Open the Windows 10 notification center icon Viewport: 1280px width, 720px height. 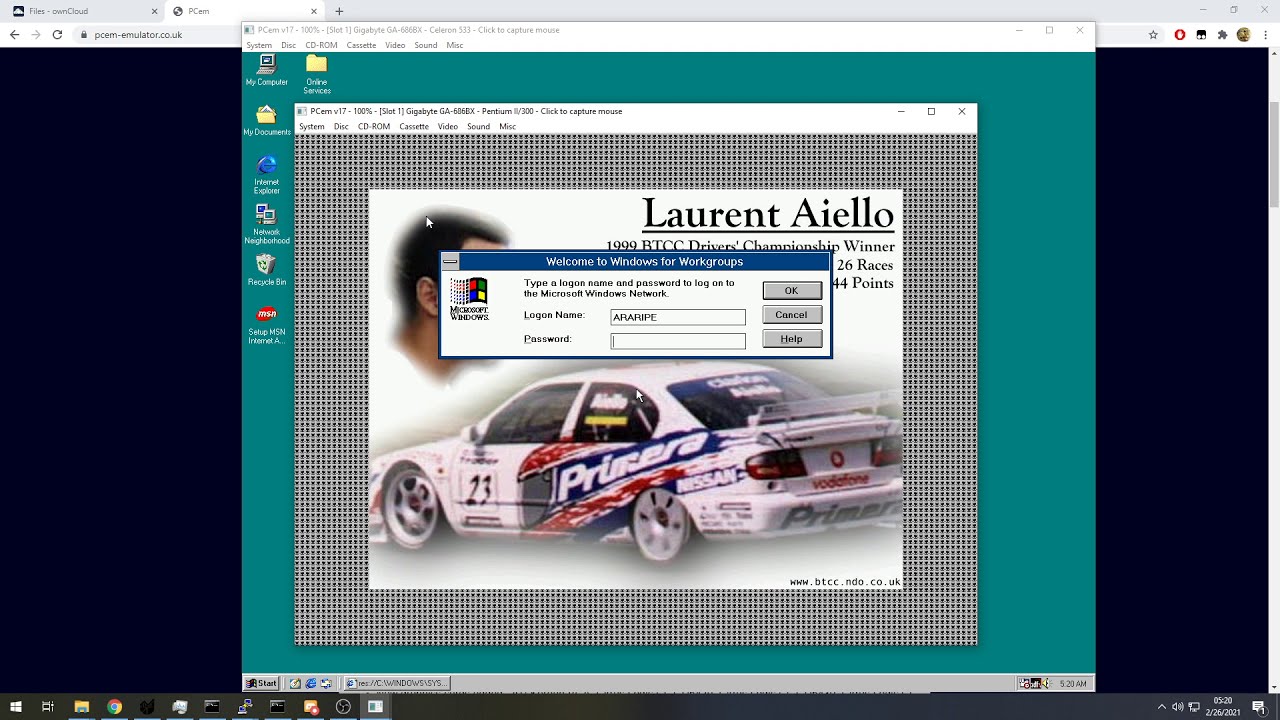coord(1259,707)
